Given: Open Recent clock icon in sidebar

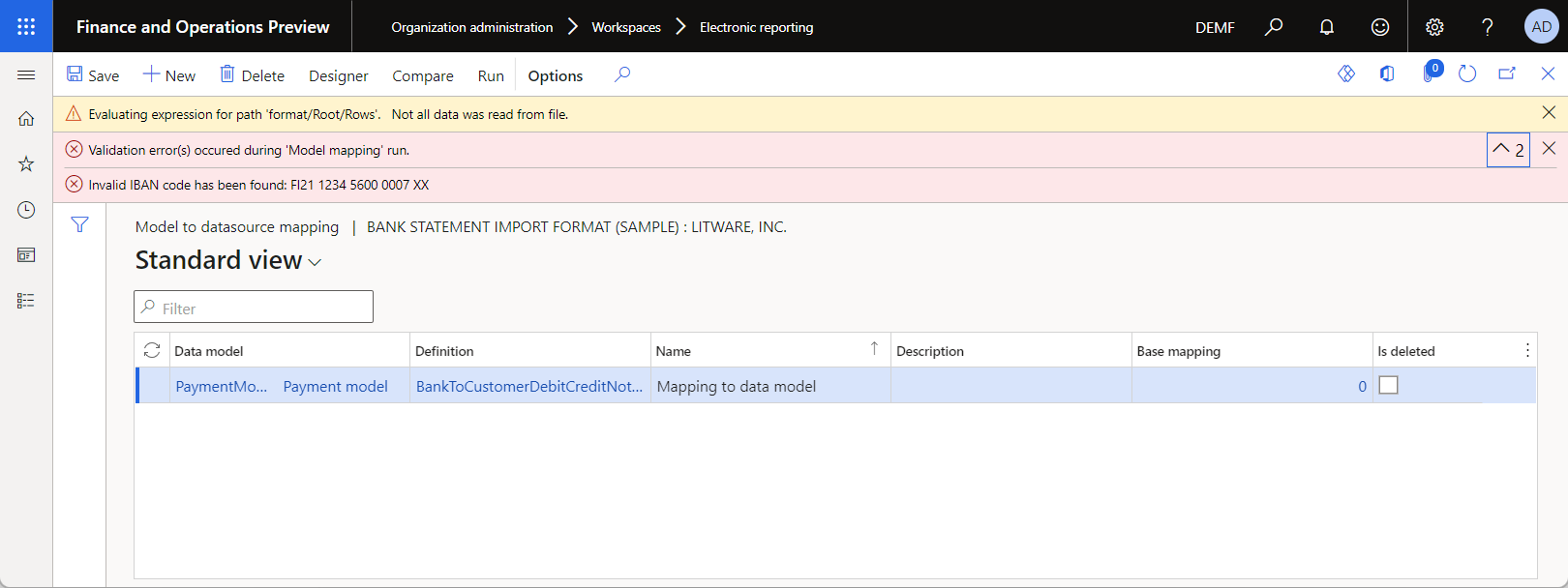Looking at the screenshot, I should [x=26, y=210].
